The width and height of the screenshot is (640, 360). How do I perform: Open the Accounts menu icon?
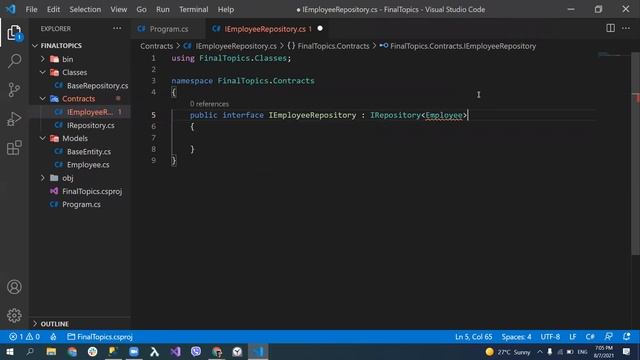[x=14, y=287]
